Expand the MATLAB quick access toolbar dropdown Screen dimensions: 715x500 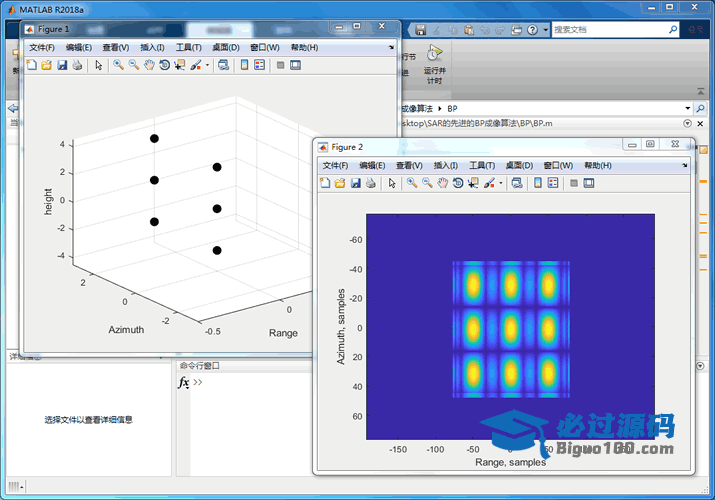tap(545, 30)
